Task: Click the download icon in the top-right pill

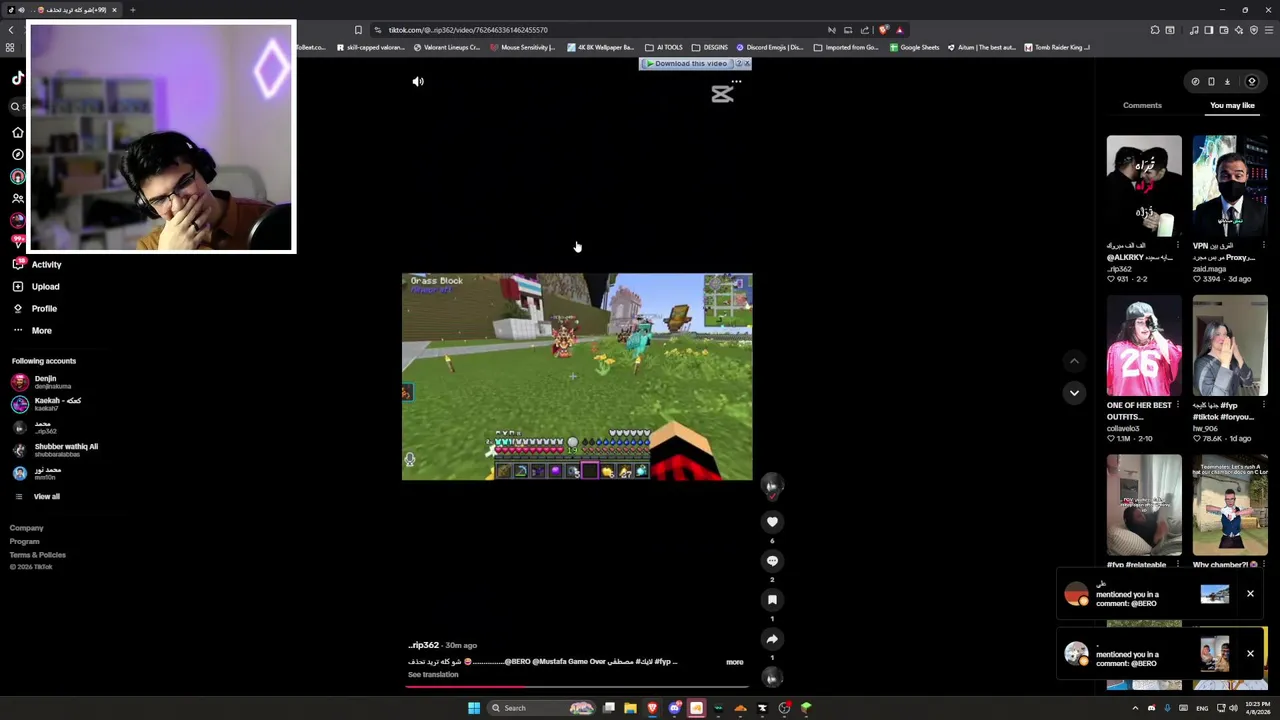Action: [1227, 82]
